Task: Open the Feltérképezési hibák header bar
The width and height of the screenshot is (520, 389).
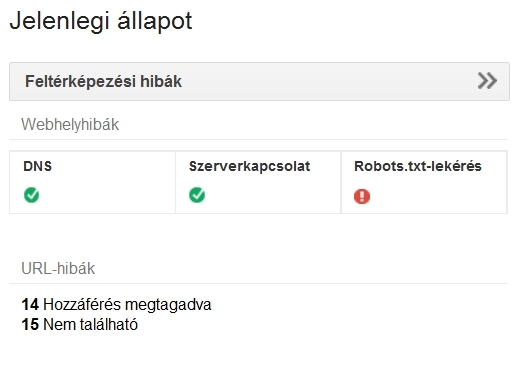Action: pyautogui.click(x=259, y=81)
